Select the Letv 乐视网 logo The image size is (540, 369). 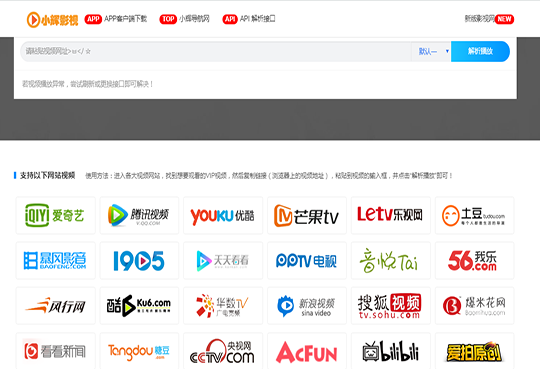[x=391, y=215]
